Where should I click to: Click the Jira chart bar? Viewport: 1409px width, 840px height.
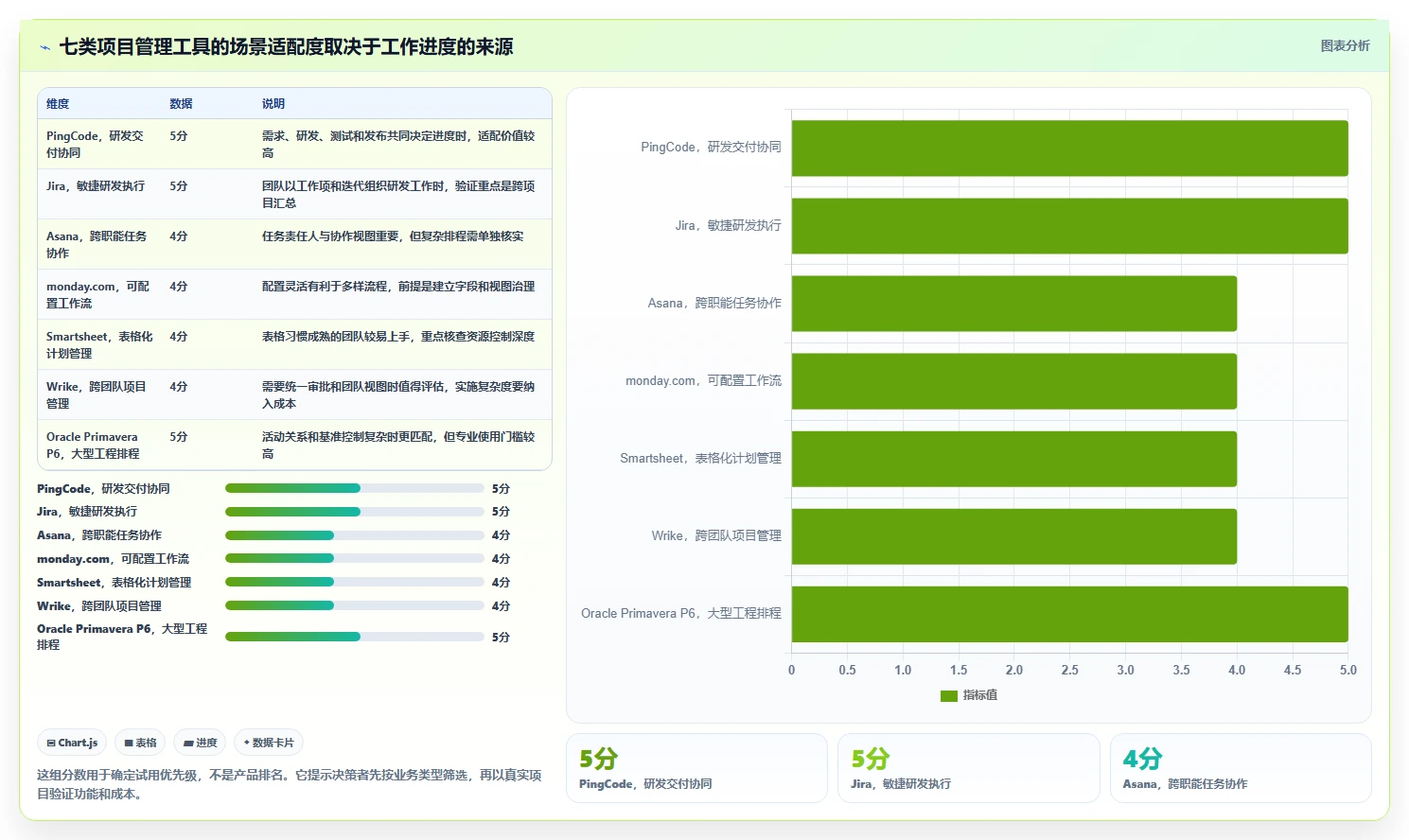pos(1069,226)
